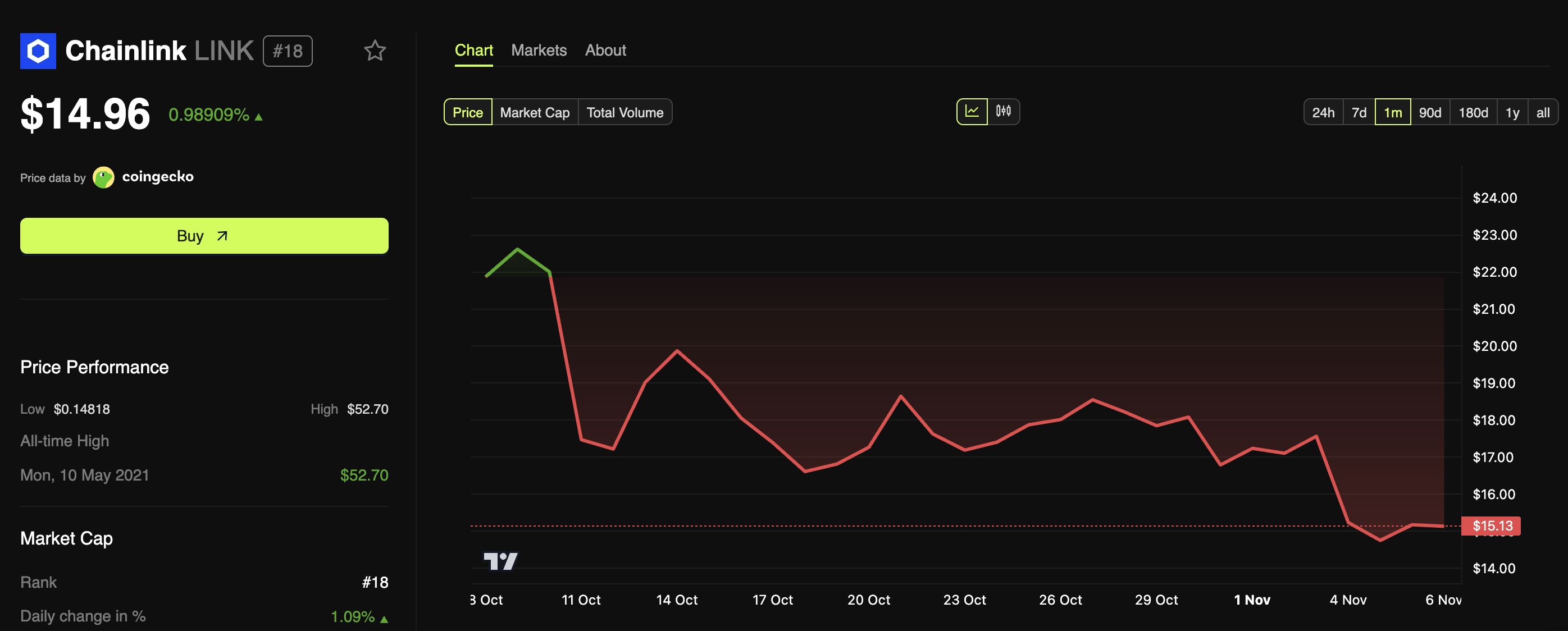1568x631 pixels.
Task: Choose the 1y time range
Action: coord(1512,113)
